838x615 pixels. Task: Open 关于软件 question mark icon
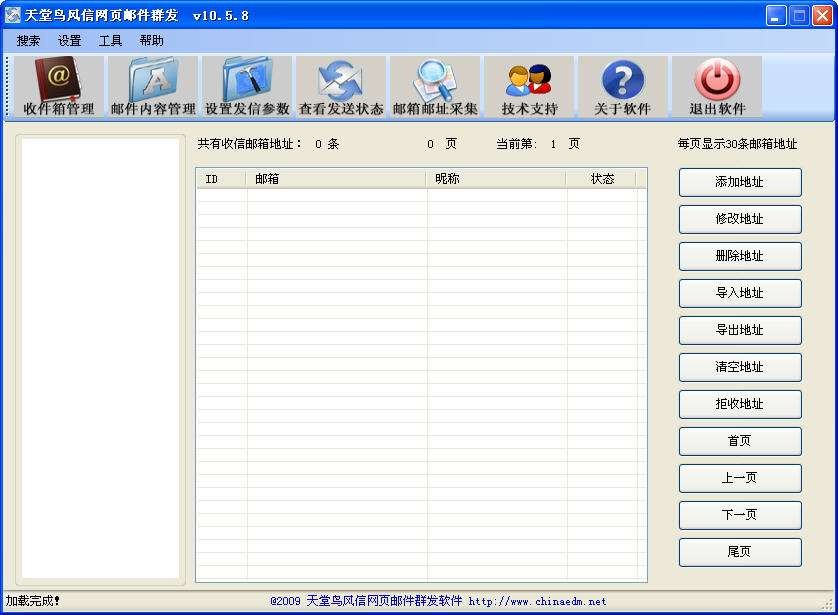(x=623, y=87)
